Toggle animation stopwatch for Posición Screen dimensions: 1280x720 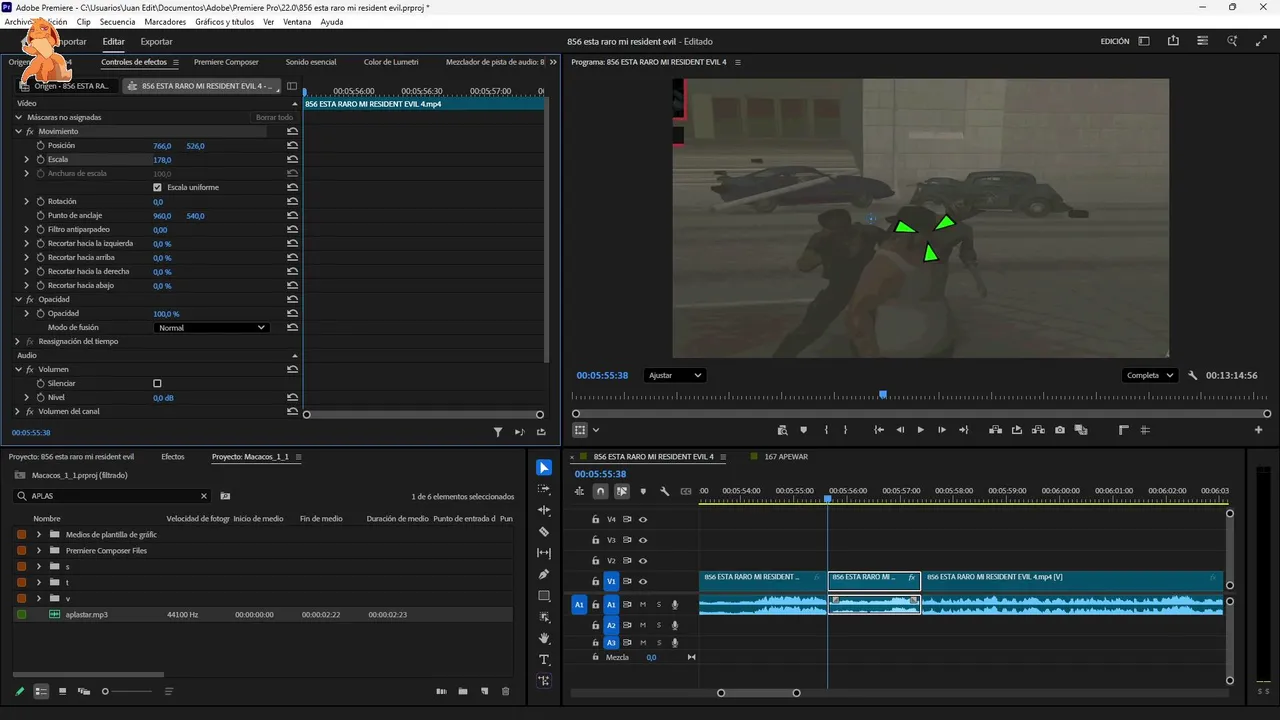tap(41, 146)
